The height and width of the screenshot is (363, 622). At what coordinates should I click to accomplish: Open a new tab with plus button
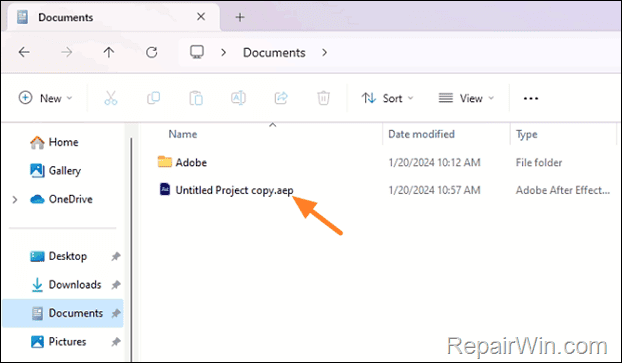click(x=240, y=17)
